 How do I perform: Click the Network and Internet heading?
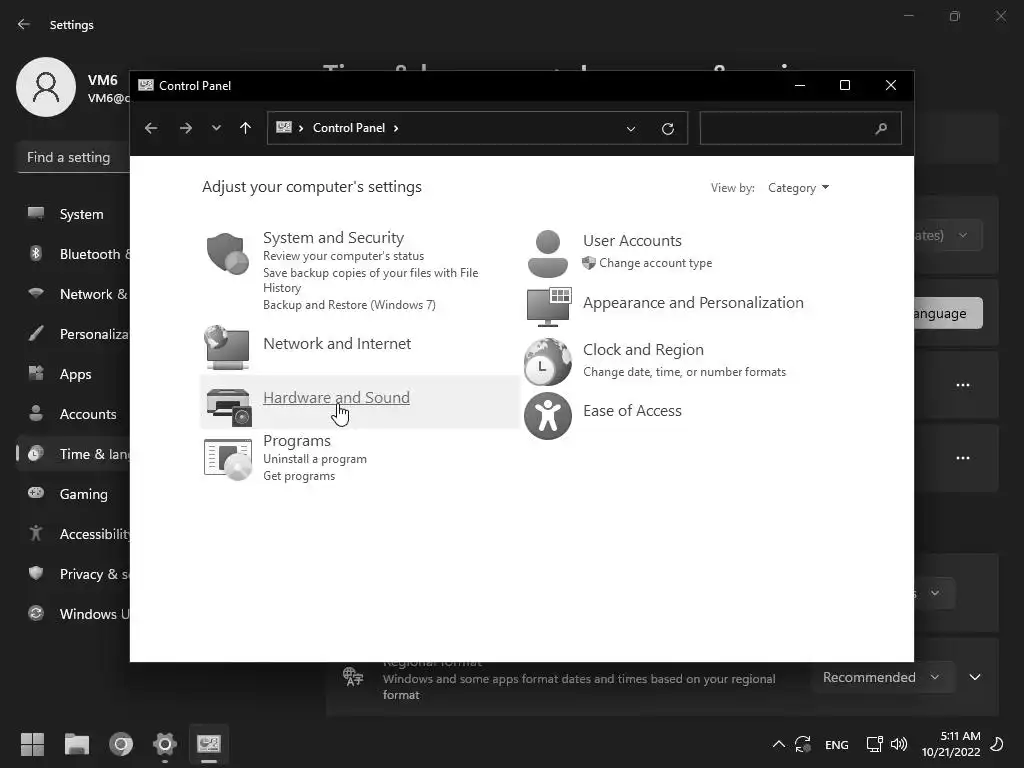point(337,344)
